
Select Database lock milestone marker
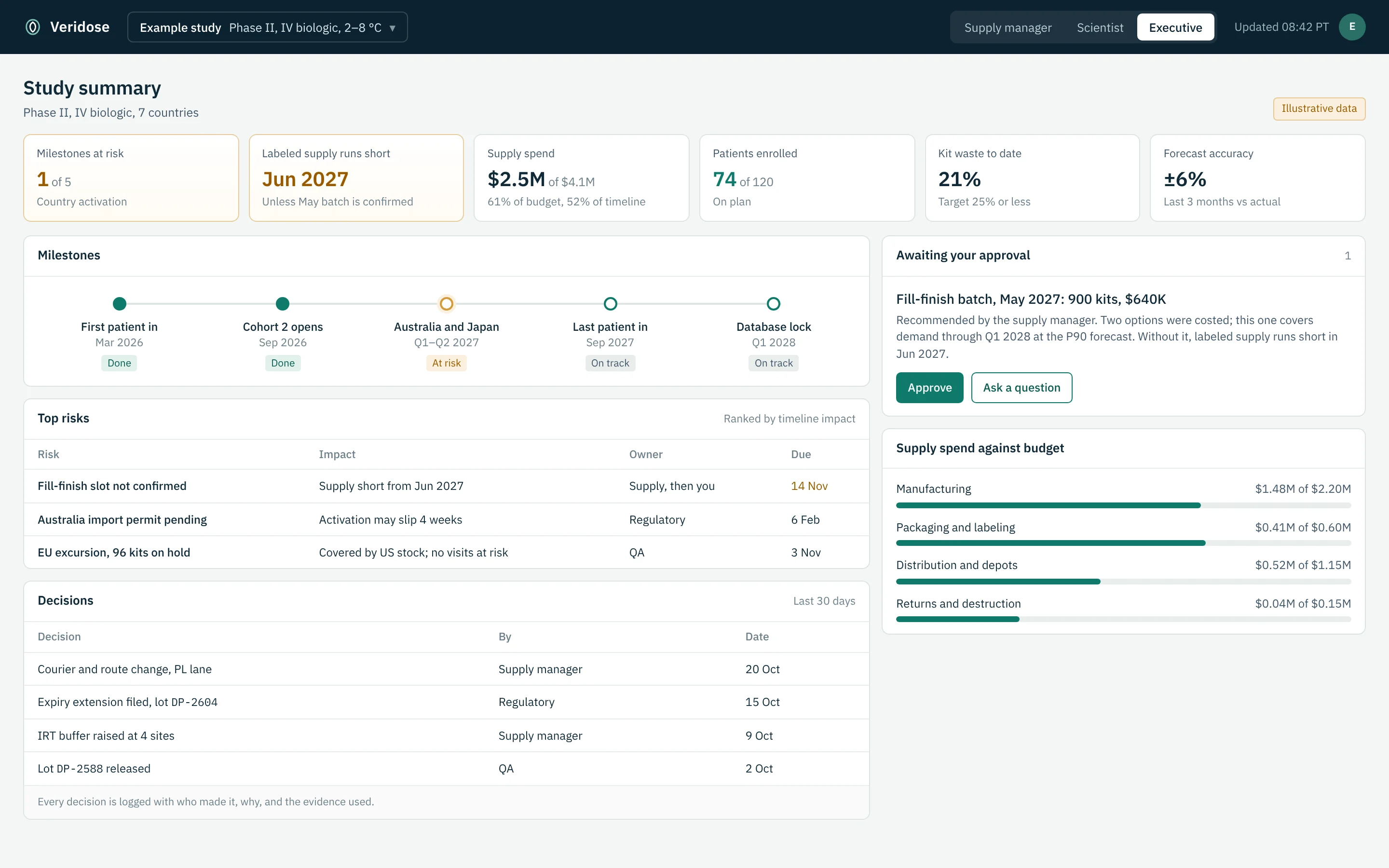(773, 304)
